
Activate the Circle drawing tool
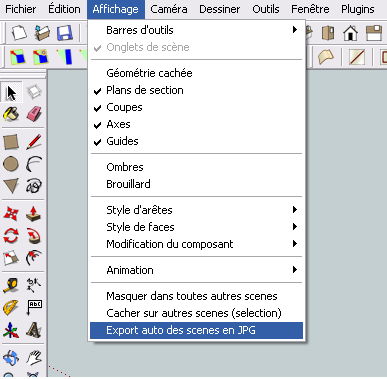11,164
